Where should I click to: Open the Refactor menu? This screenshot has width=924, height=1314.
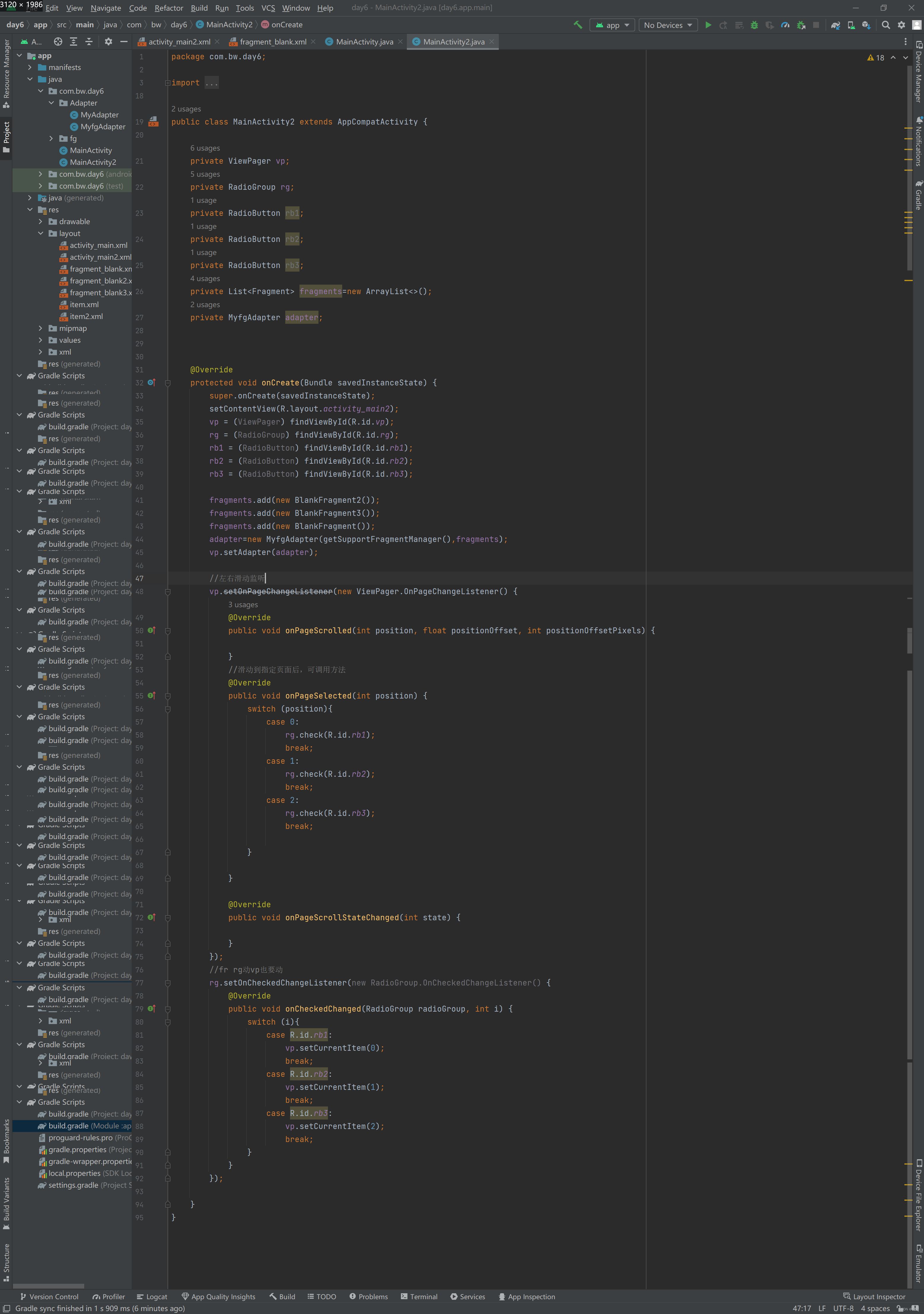point(168,8)
